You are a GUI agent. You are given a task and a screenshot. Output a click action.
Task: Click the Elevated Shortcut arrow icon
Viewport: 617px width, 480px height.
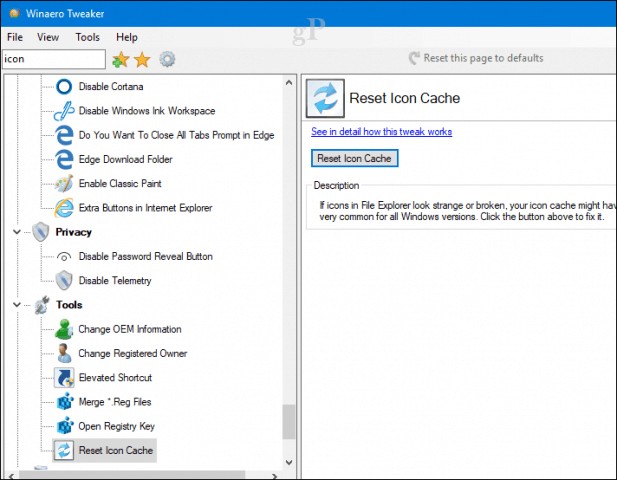coord(64,378)
